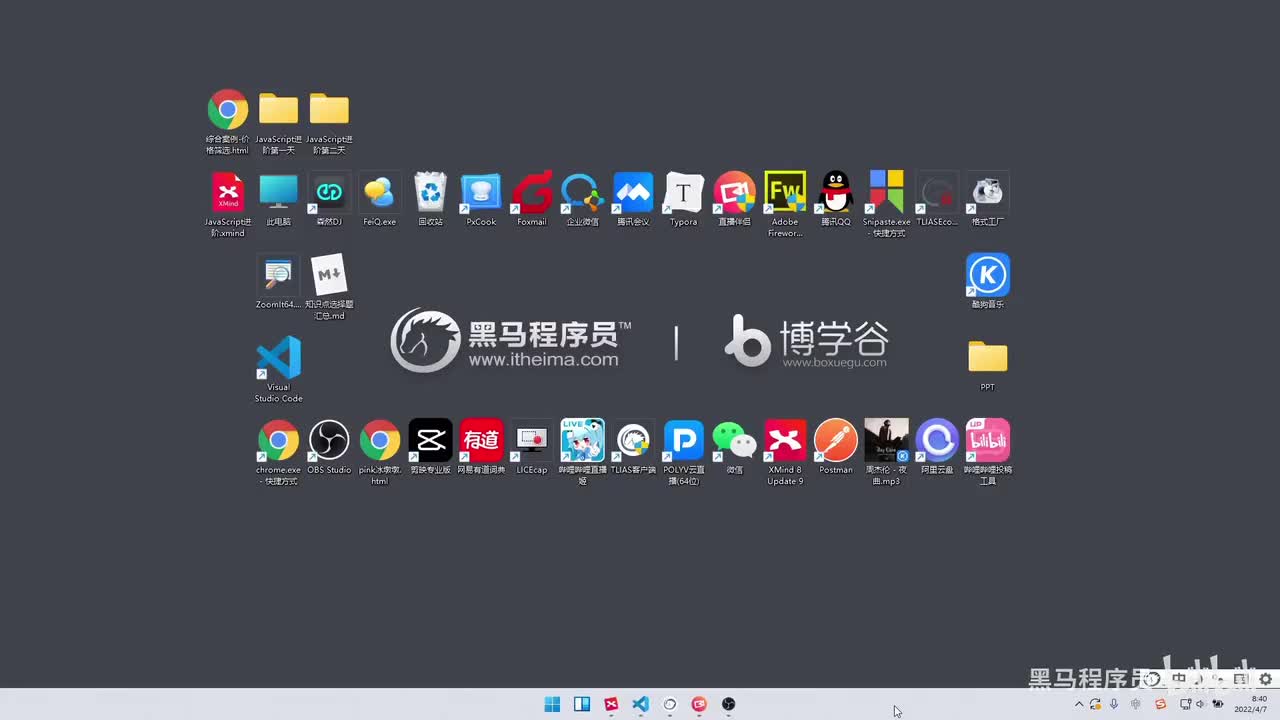Open the taskbar Widgets panel button
The image size is (1280, 720).
pos(582,704)
